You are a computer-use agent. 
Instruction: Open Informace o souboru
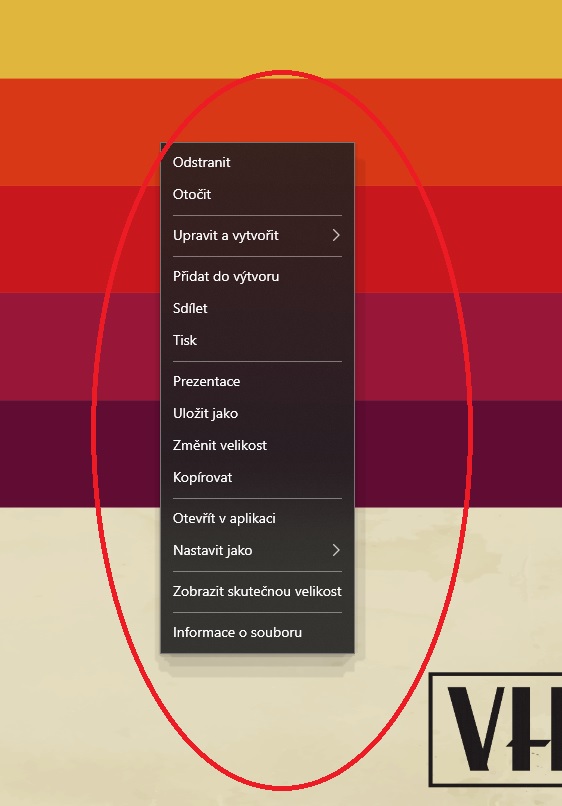point(257,632)
